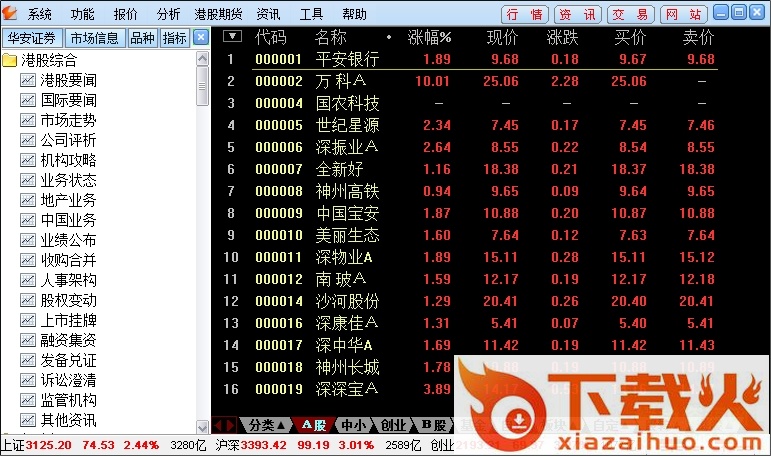Open the 业绩公布 category

point(67,240)
